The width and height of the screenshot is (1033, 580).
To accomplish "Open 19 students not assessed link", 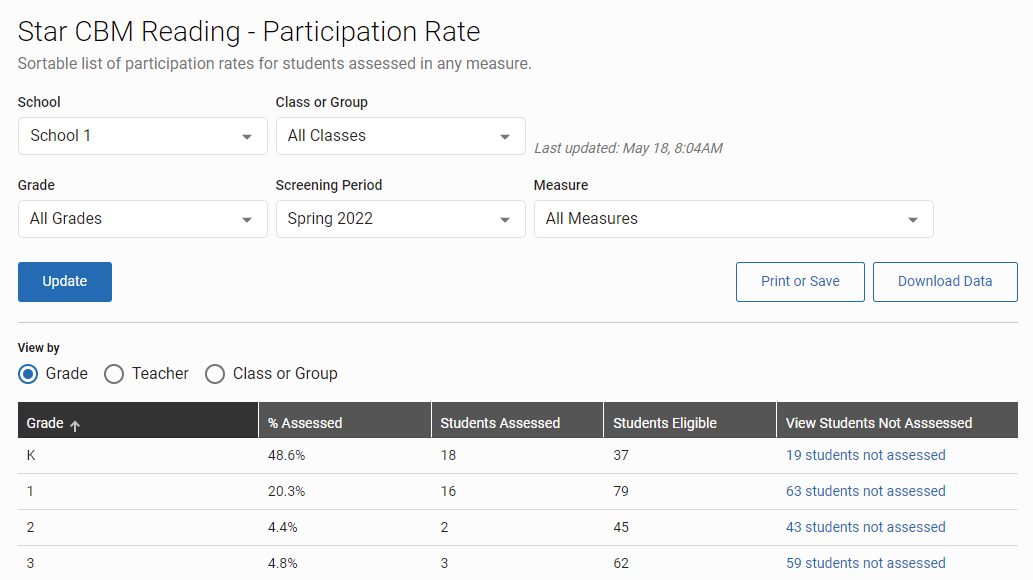I will [x=866, y=455].
